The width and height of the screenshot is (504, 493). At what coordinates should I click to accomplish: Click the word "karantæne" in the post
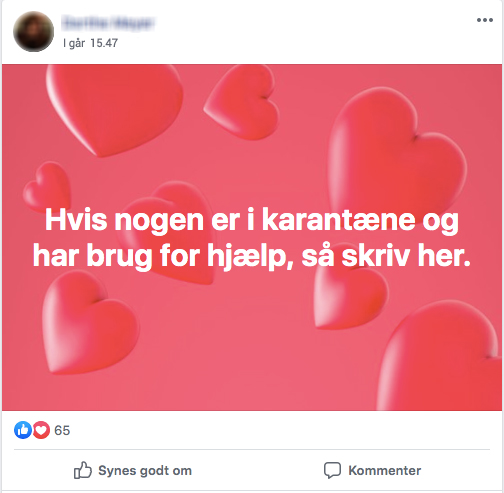point(339,220)
